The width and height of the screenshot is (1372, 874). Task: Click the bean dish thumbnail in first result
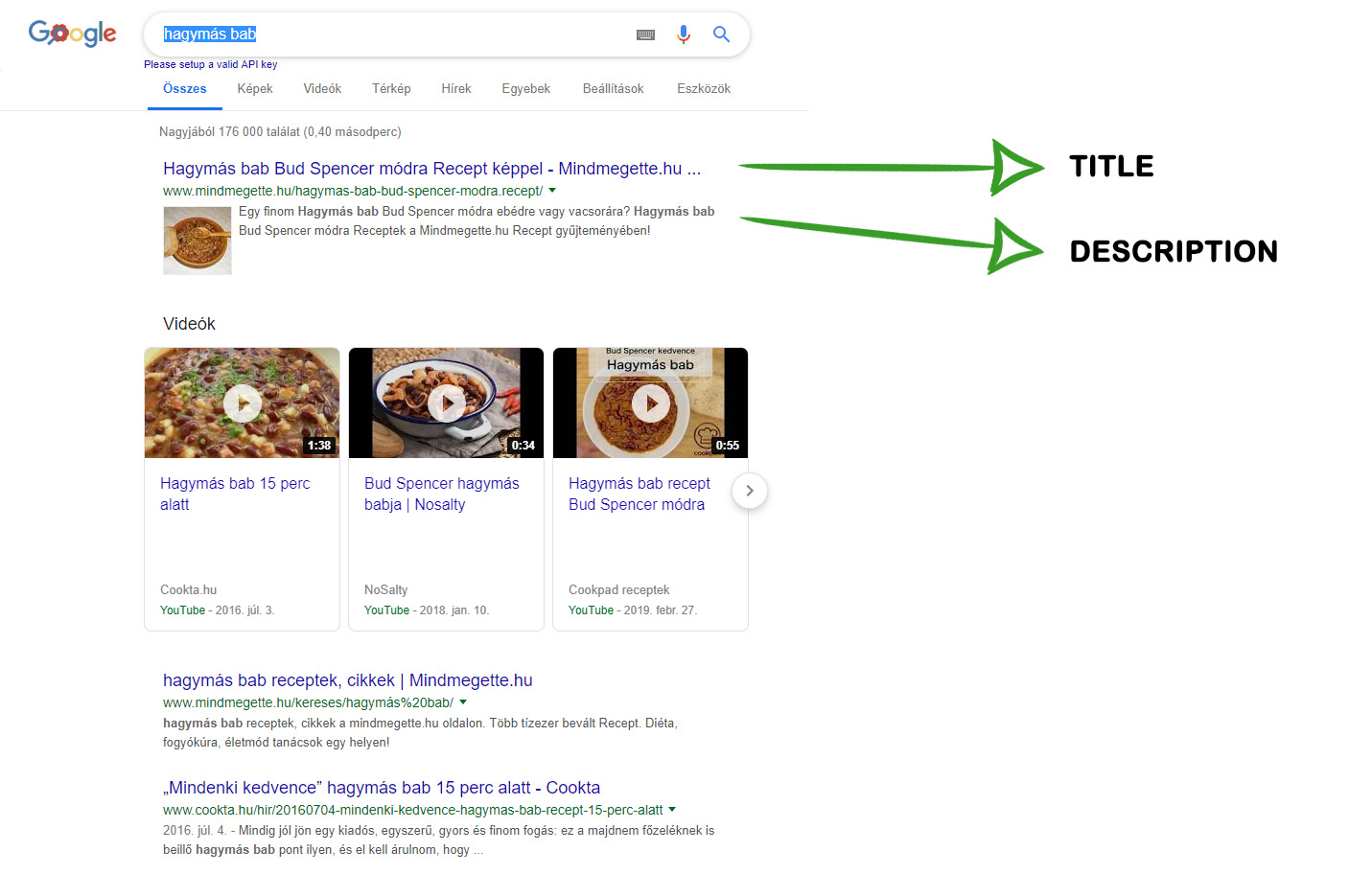[198, 241]
